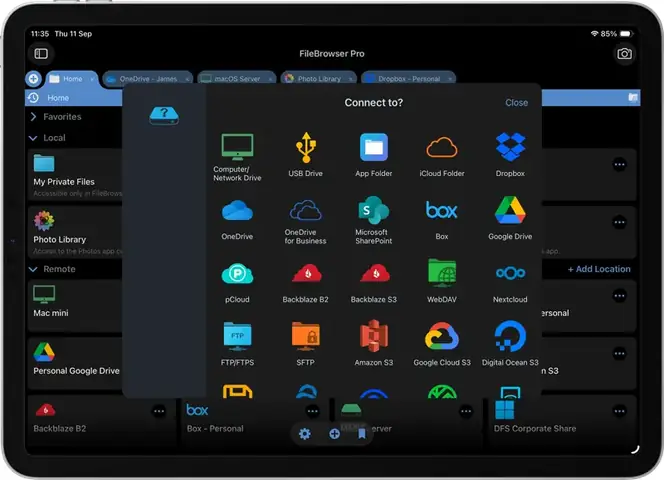This screenshot has height=480, width=664.
Task: Open the camera icon top right
Action: tap(624, 54)
